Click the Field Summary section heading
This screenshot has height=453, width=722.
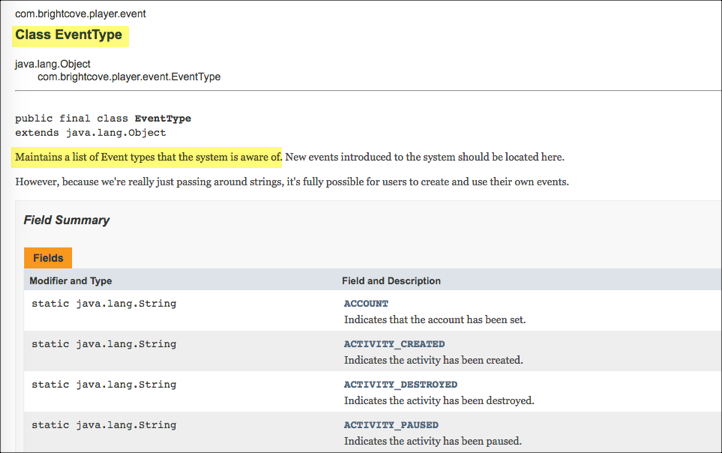point(66,220)
